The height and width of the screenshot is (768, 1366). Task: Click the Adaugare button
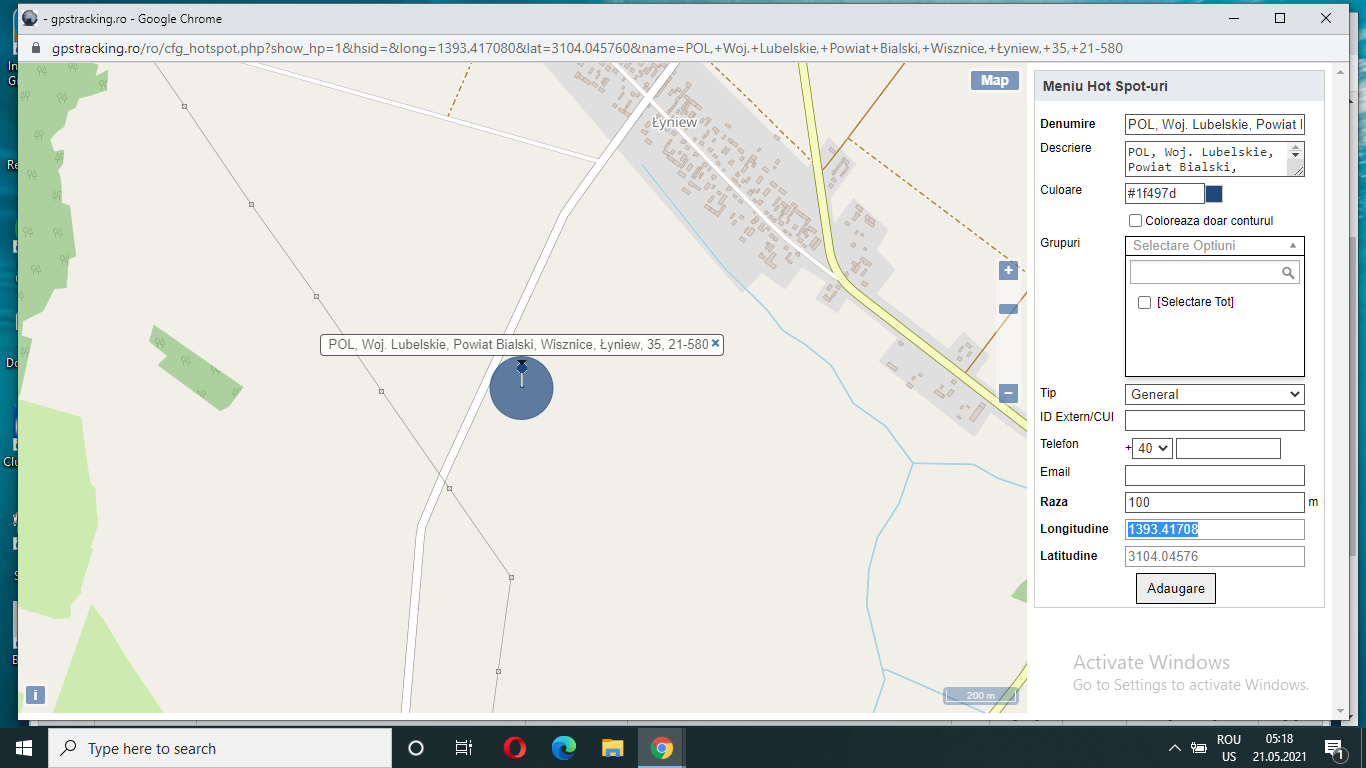(1175, 589)
